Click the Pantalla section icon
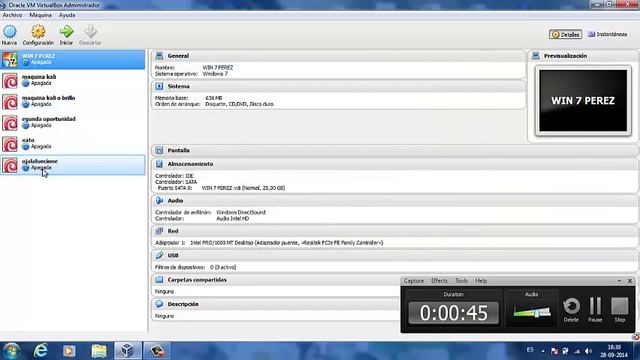The height and width of the screenshot is (360, 640). 159,150
